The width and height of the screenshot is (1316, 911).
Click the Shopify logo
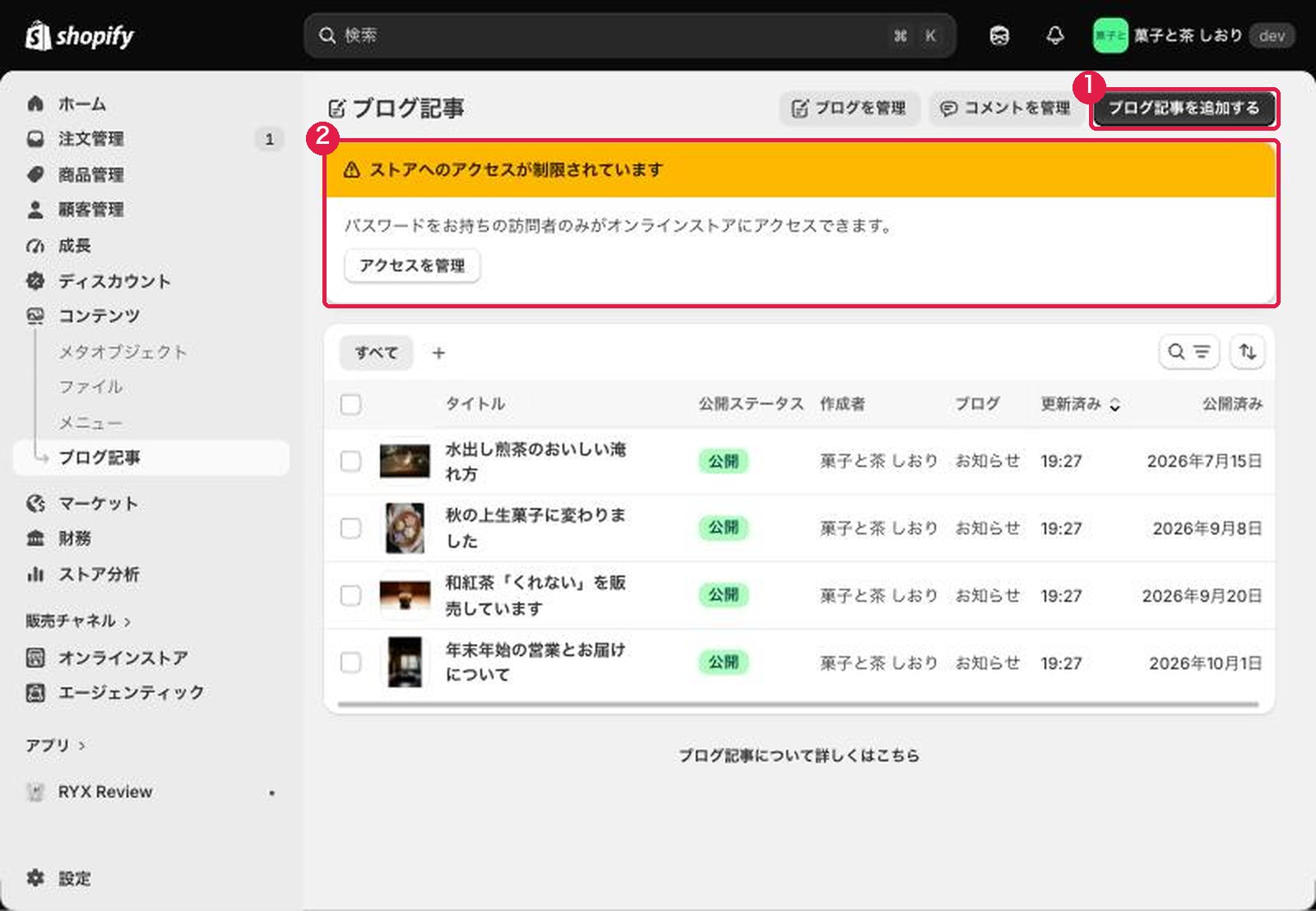coord(80,35)
